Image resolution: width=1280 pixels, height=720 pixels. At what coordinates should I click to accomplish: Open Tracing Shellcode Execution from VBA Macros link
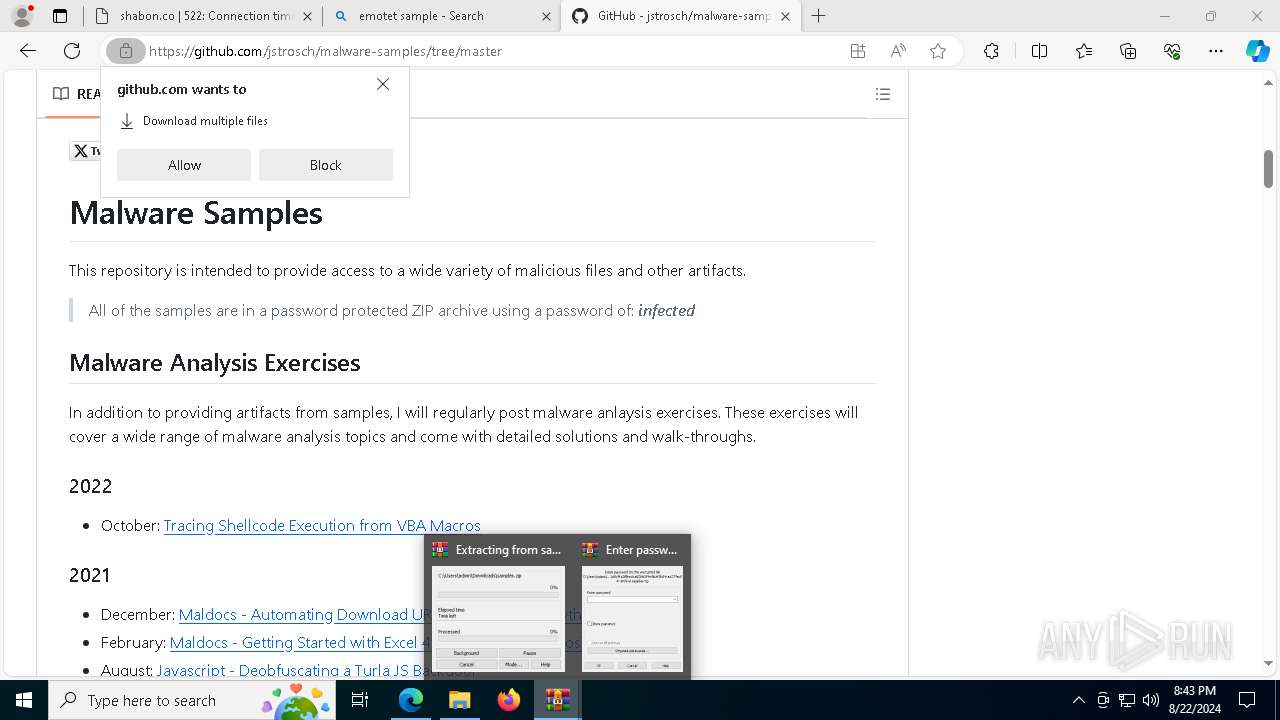pos(322,525)
